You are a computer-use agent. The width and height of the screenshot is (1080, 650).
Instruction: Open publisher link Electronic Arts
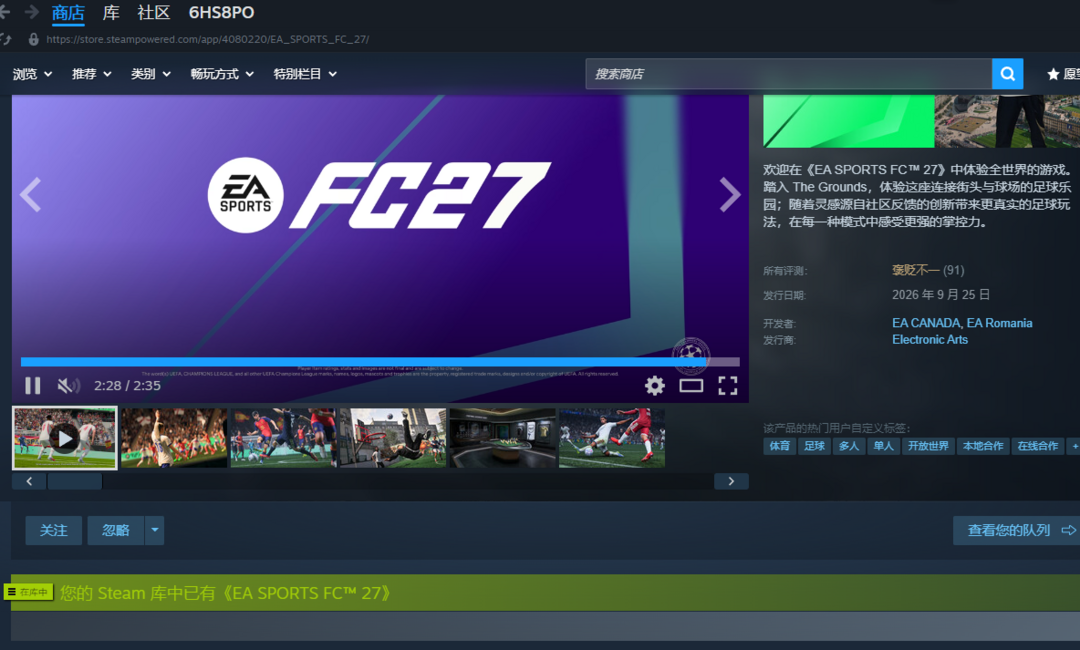click(x=930, y=339)
